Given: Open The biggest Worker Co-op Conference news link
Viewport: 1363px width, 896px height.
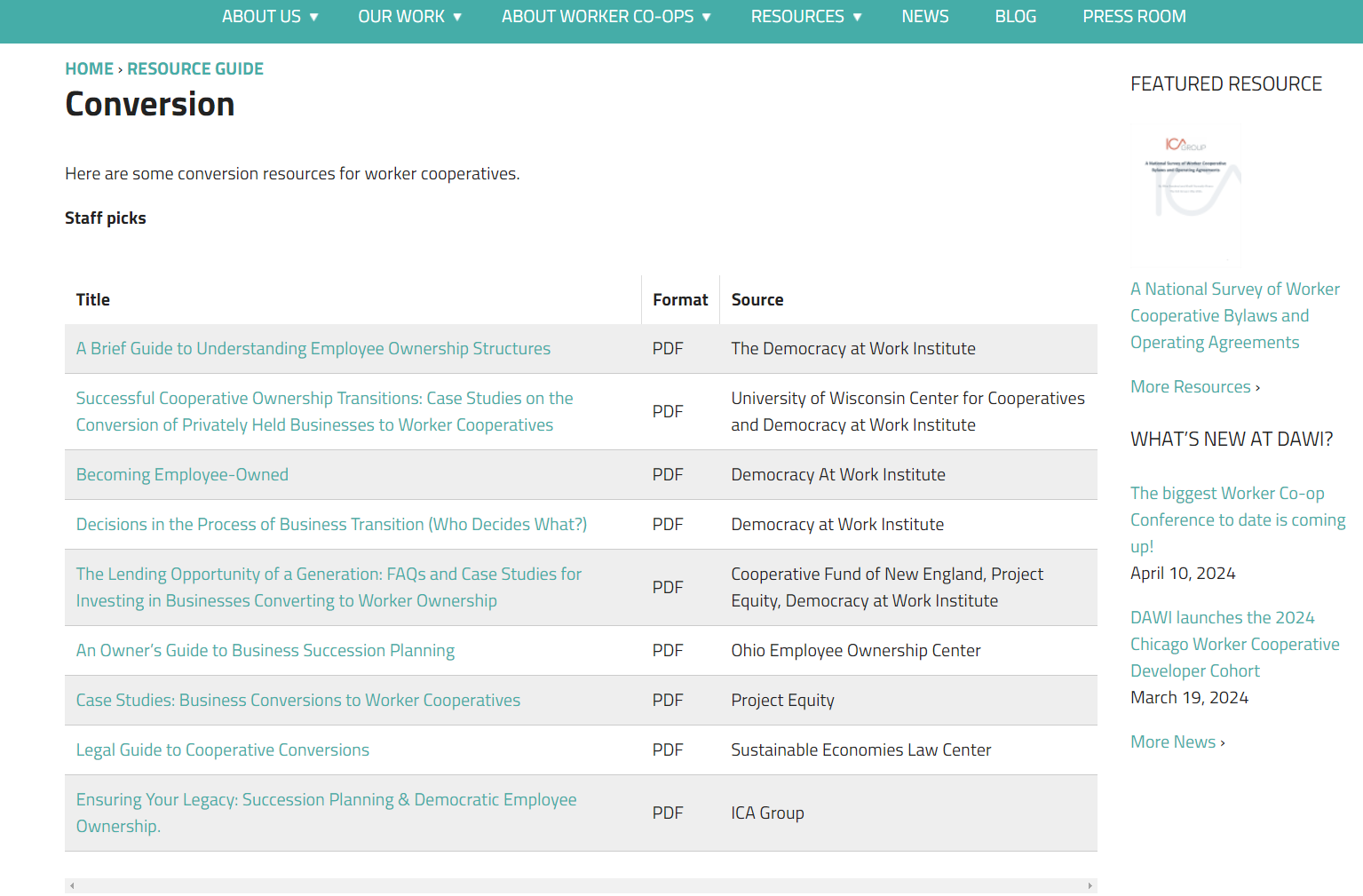Looking at the screenshot, I should tap(1238, 519).
